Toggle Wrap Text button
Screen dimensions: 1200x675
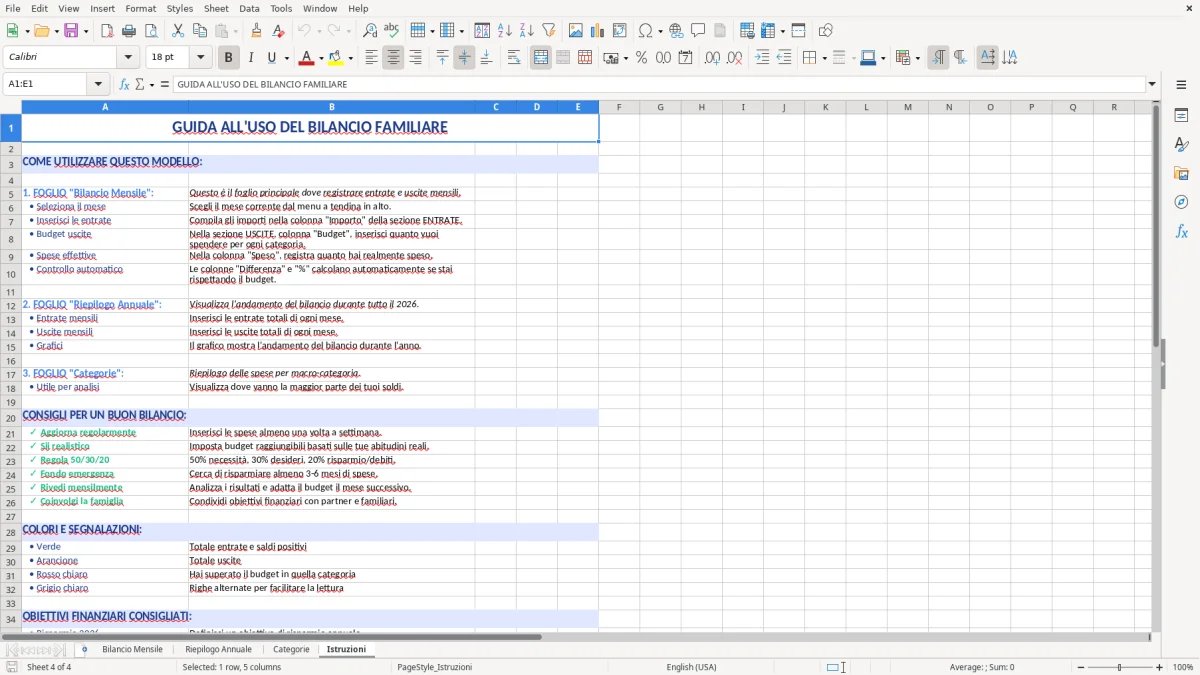(514, 58)
